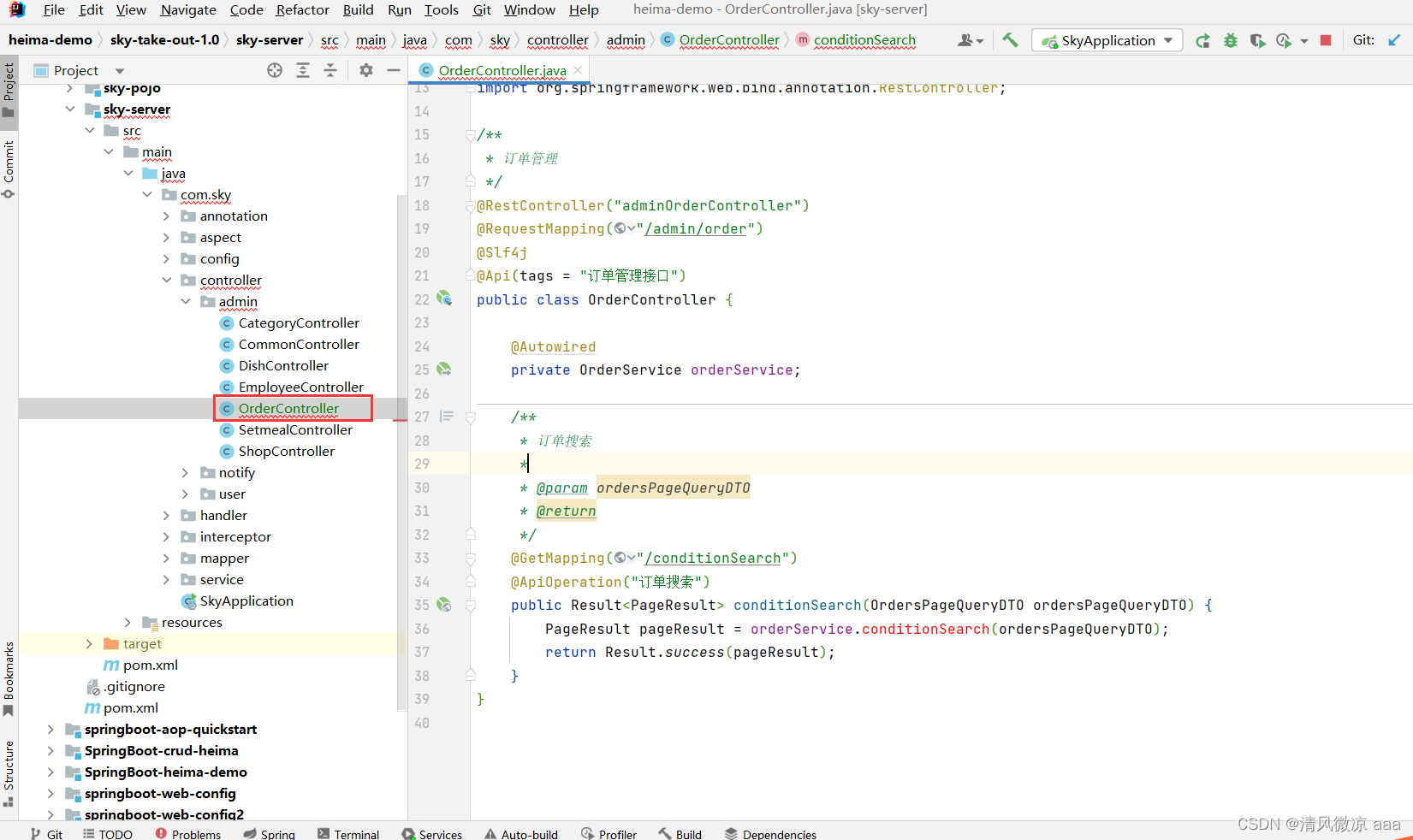Image resolution: width=1413 pixels, height=840 pixels.
Task: Run SkyApplication with the rerun icon
Action: tap(1202, 40)
